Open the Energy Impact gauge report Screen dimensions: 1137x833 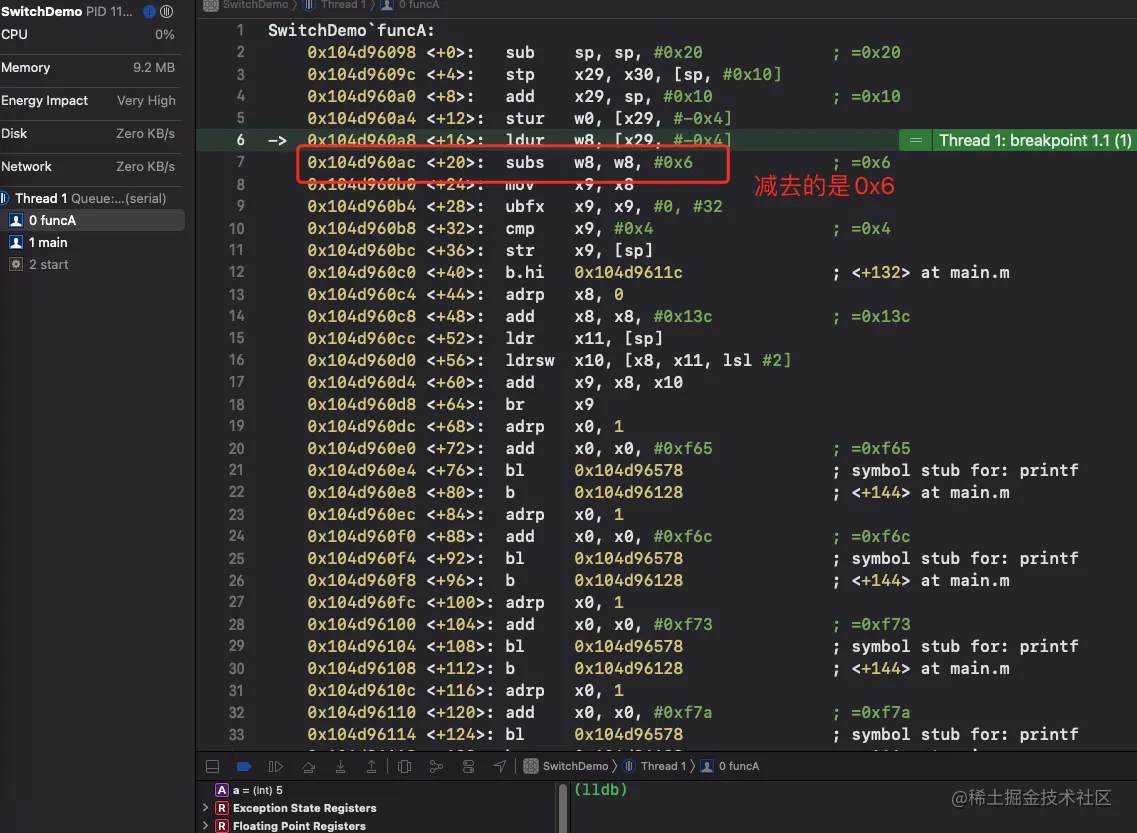[x=88, y=101]
